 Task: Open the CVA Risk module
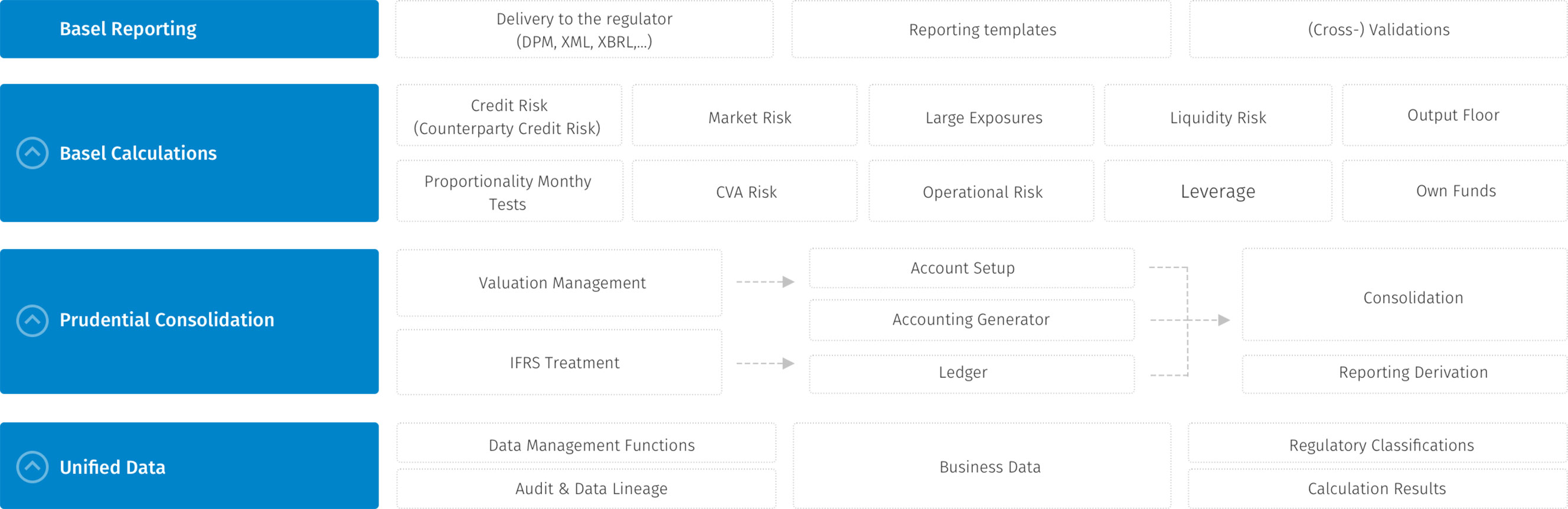click(x=746, y=192)
